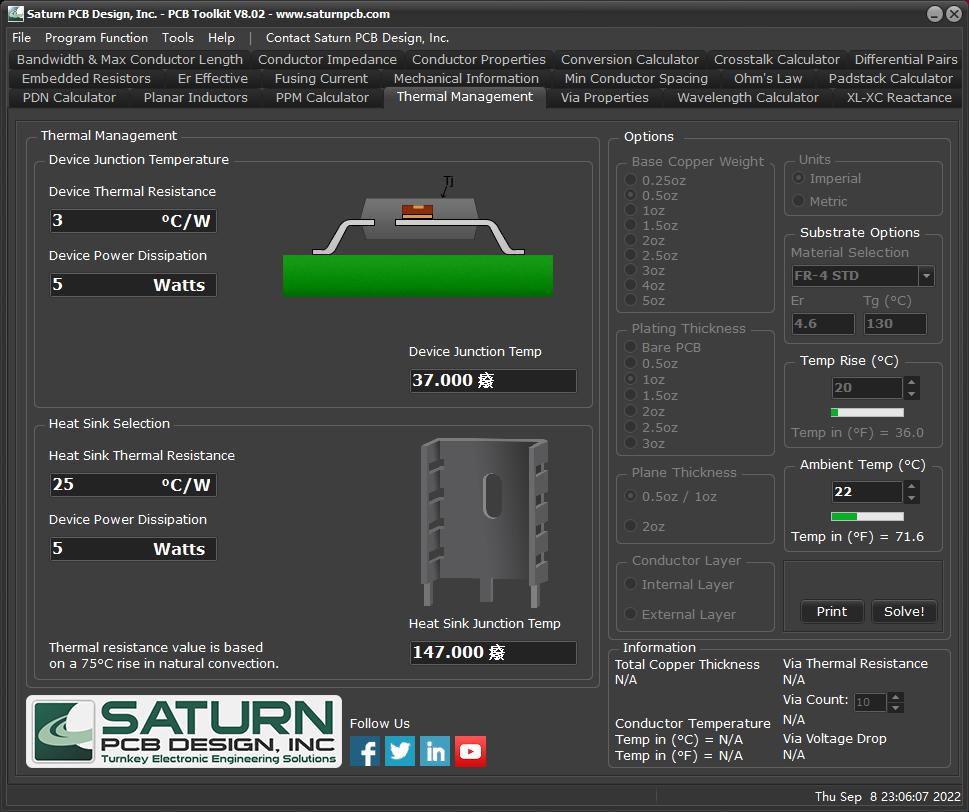Screen dimensions: 969x812
Task: Open Saturn's Twitter page icon
Action: pyautogui.click(x=400, y=751)
